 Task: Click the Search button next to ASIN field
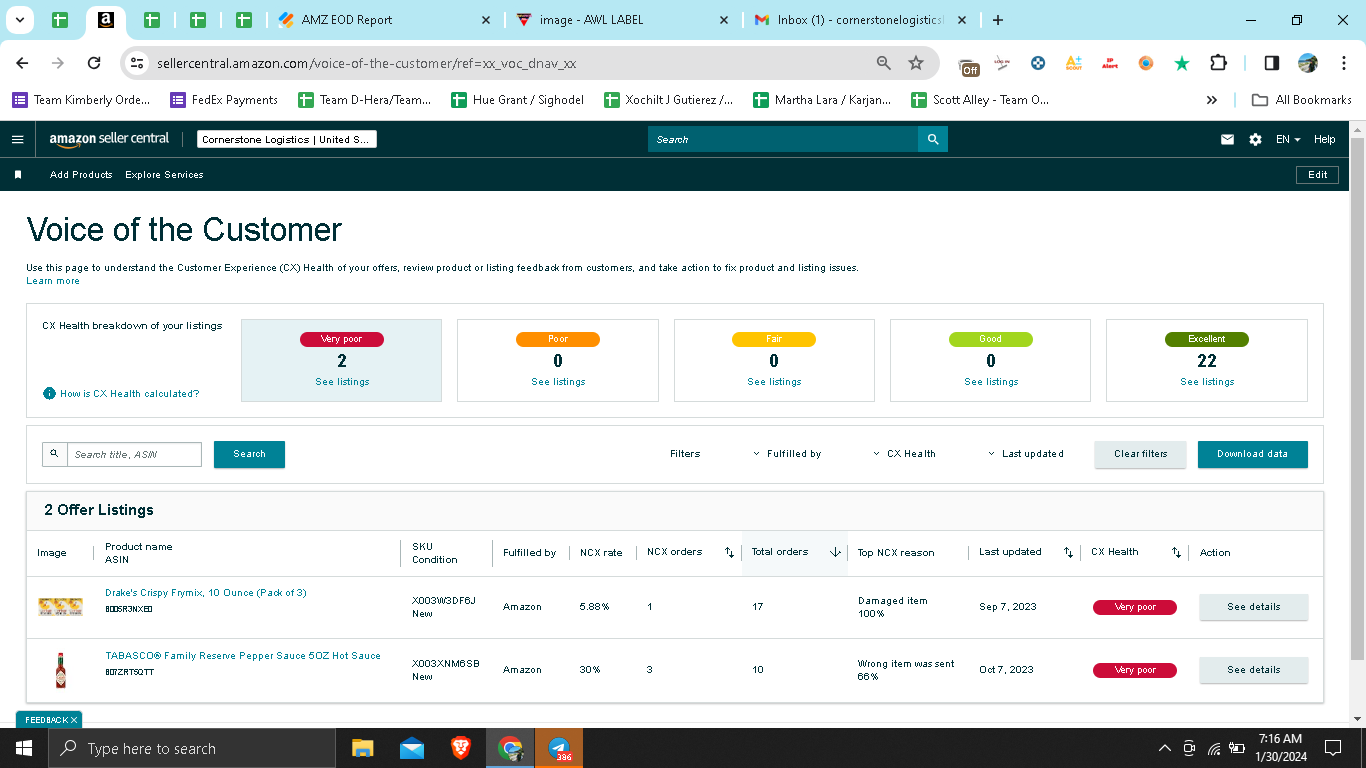pos(249,454)
